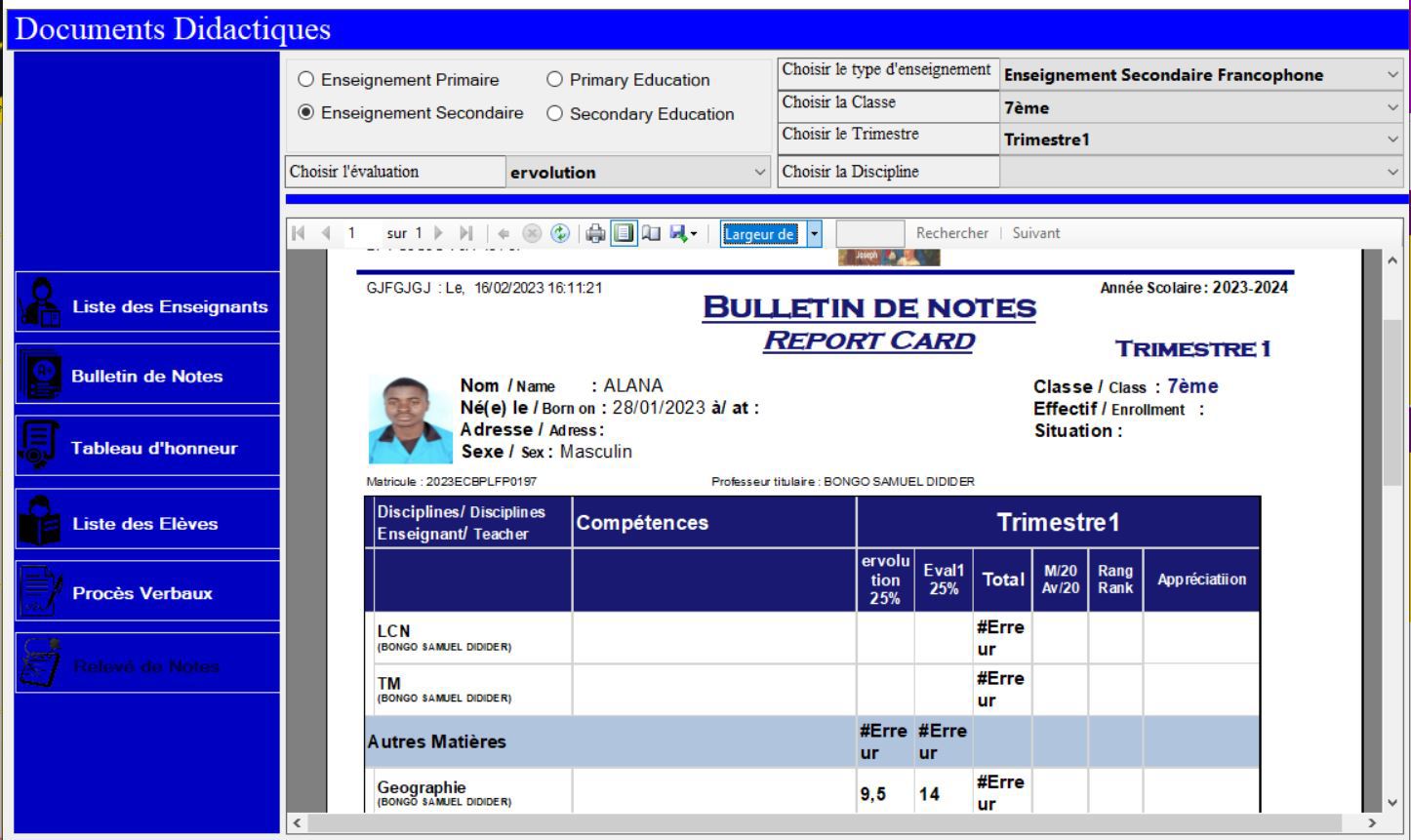Click Suivant to find next
1411x840 pixels.
pos(1035,233)
